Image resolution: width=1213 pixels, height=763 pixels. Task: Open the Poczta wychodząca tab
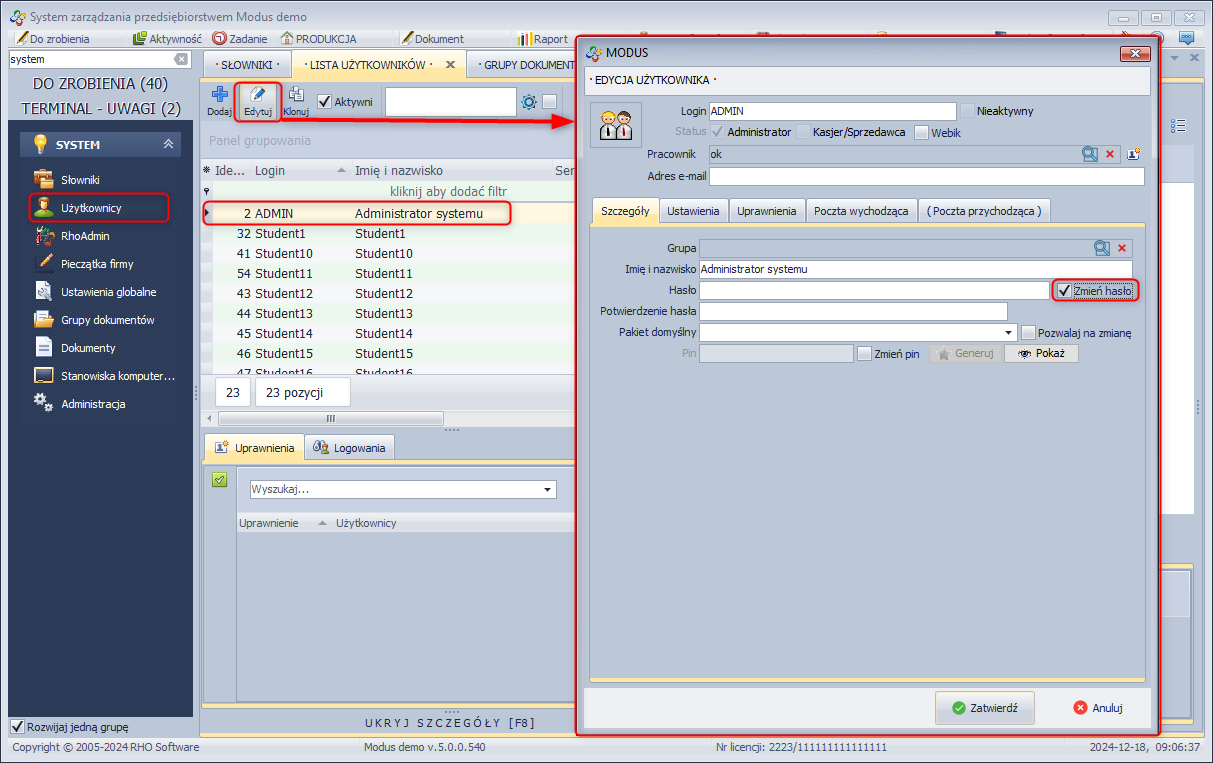click(861, 211)
